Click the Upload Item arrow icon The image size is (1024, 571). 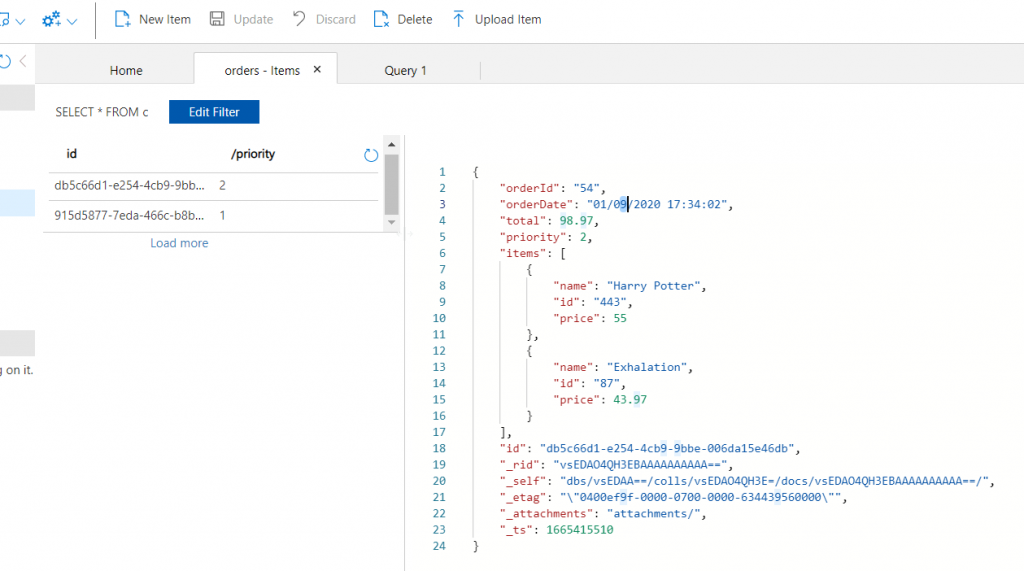(x=458, y=19)
